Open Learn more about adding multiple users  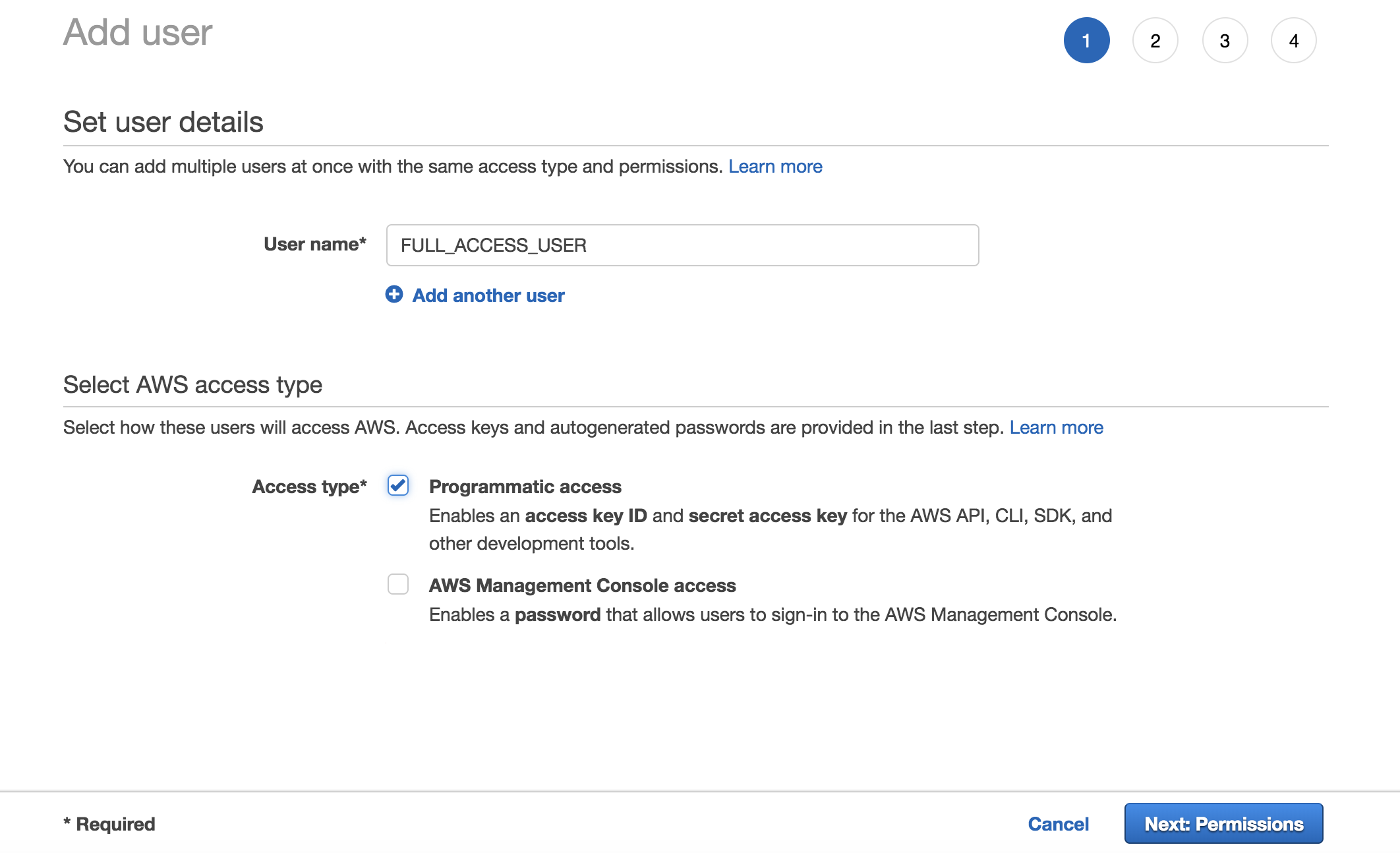pos(775,166)
